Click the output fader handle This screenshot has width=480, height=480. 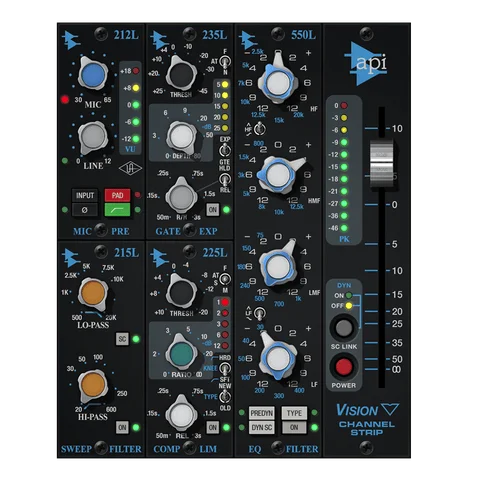[382, 164]
